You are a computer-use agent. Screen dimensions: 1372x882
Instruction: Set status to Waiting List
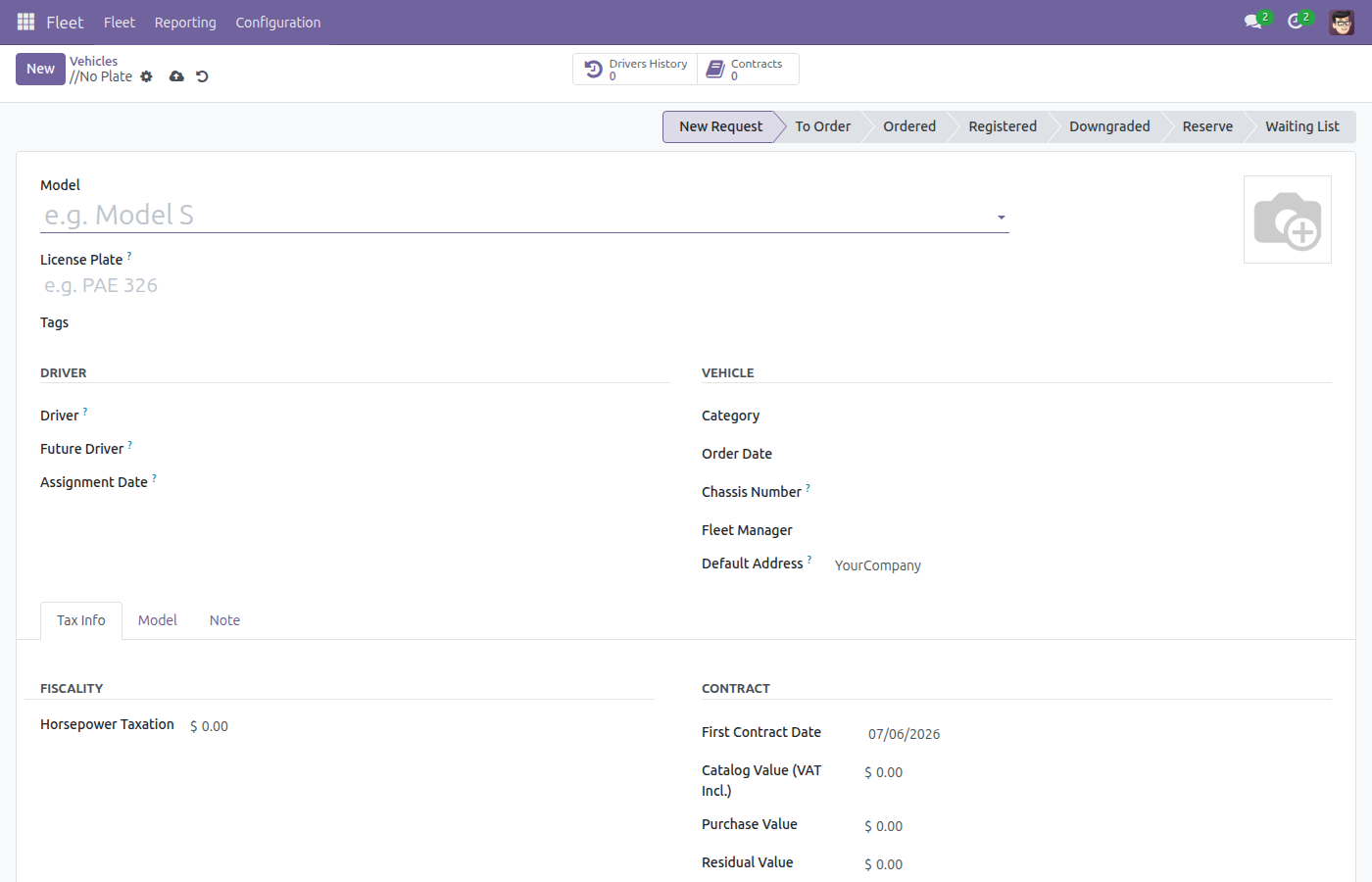pos(1301,126)
